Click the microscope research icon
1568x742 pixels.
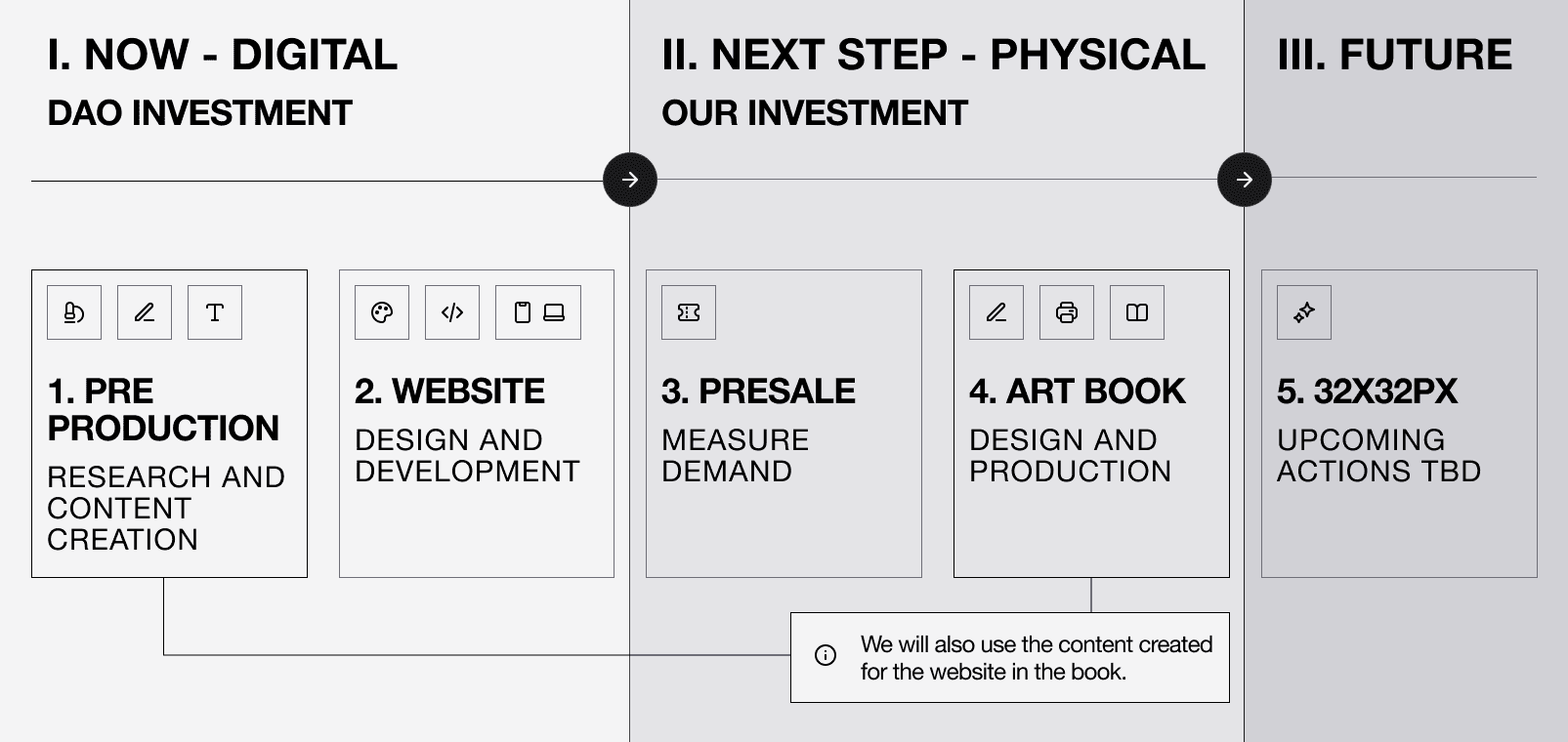74,312
